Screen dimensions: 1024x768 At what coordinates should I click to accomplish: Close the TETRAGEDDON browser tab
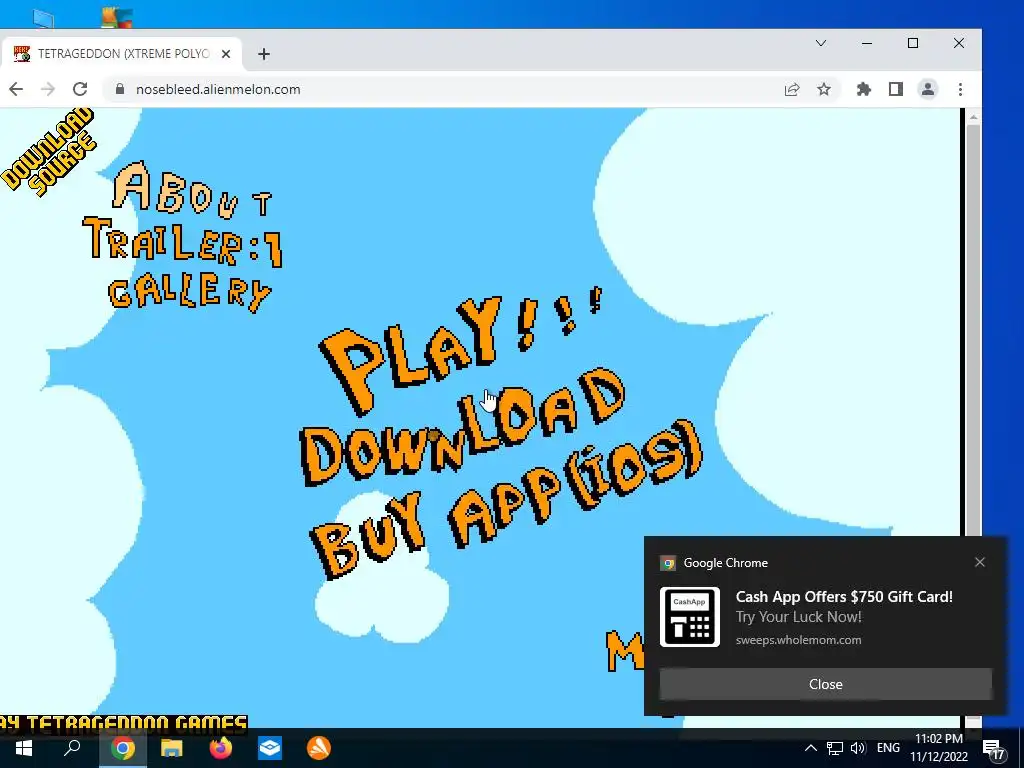point(226,54)
